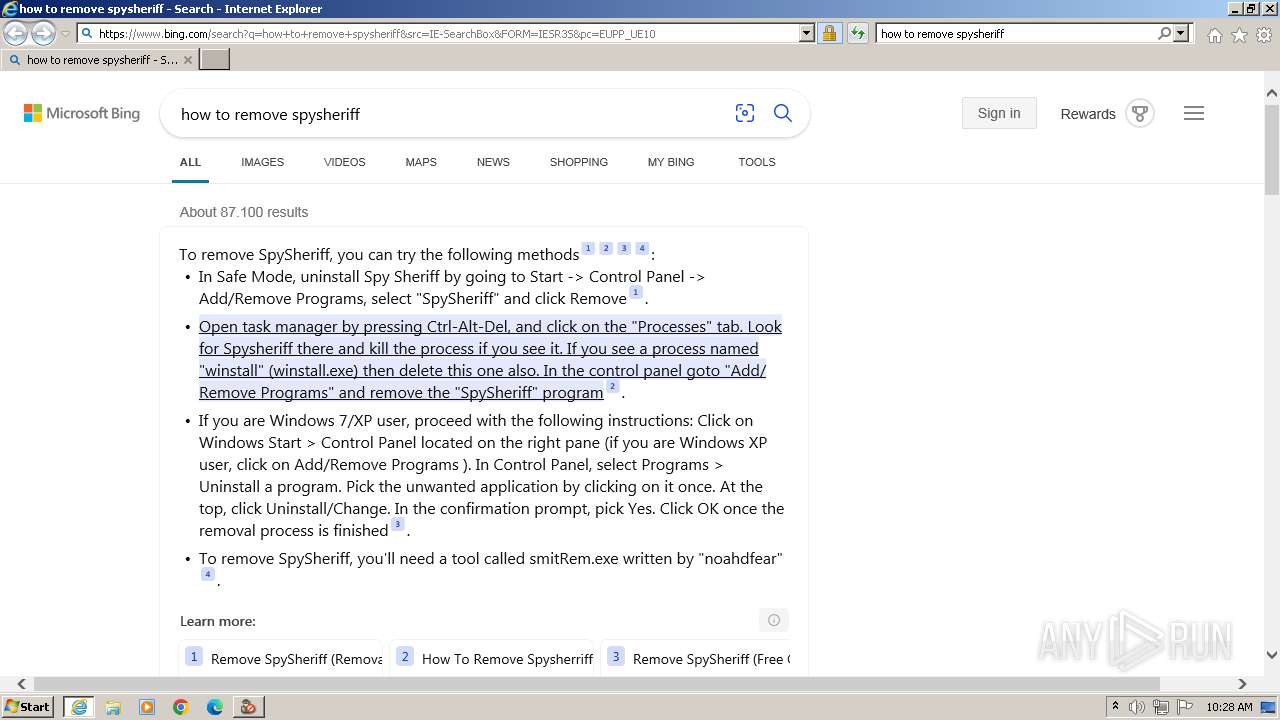
Task: Click the IE search box field
Action: [x=1015, y=34]
